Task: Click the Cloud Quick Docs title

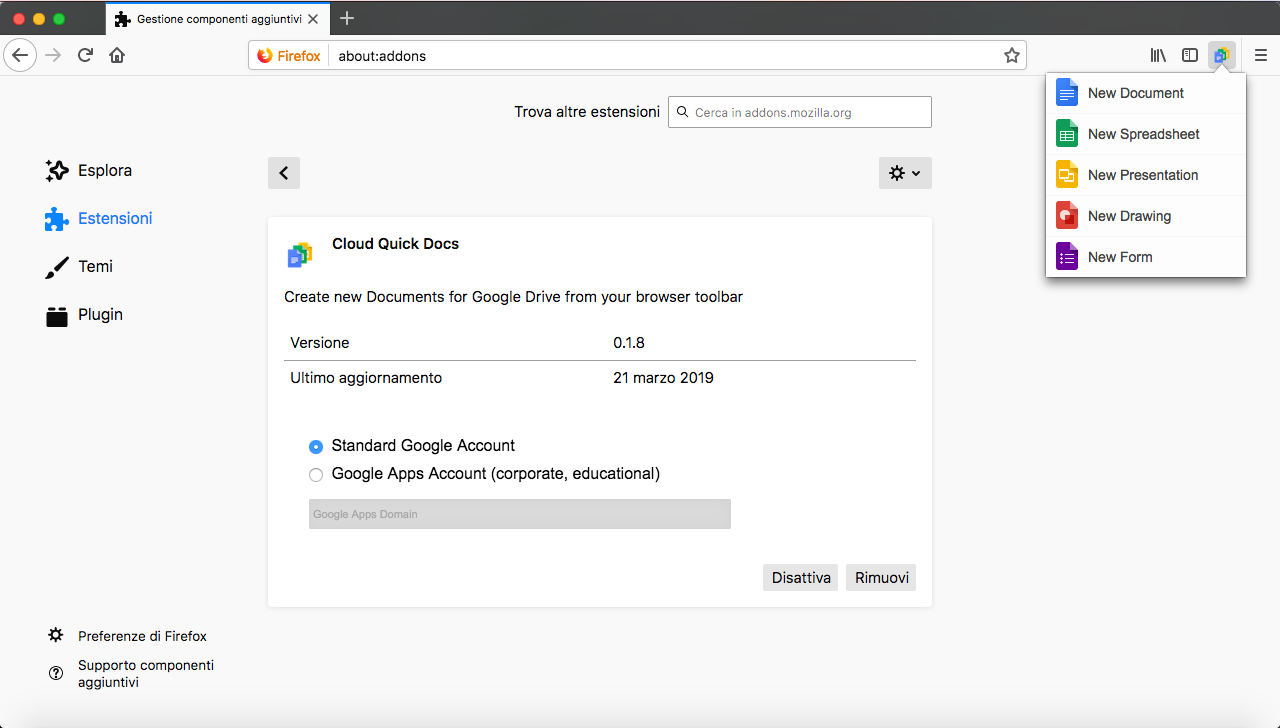Action: (396, 244)
